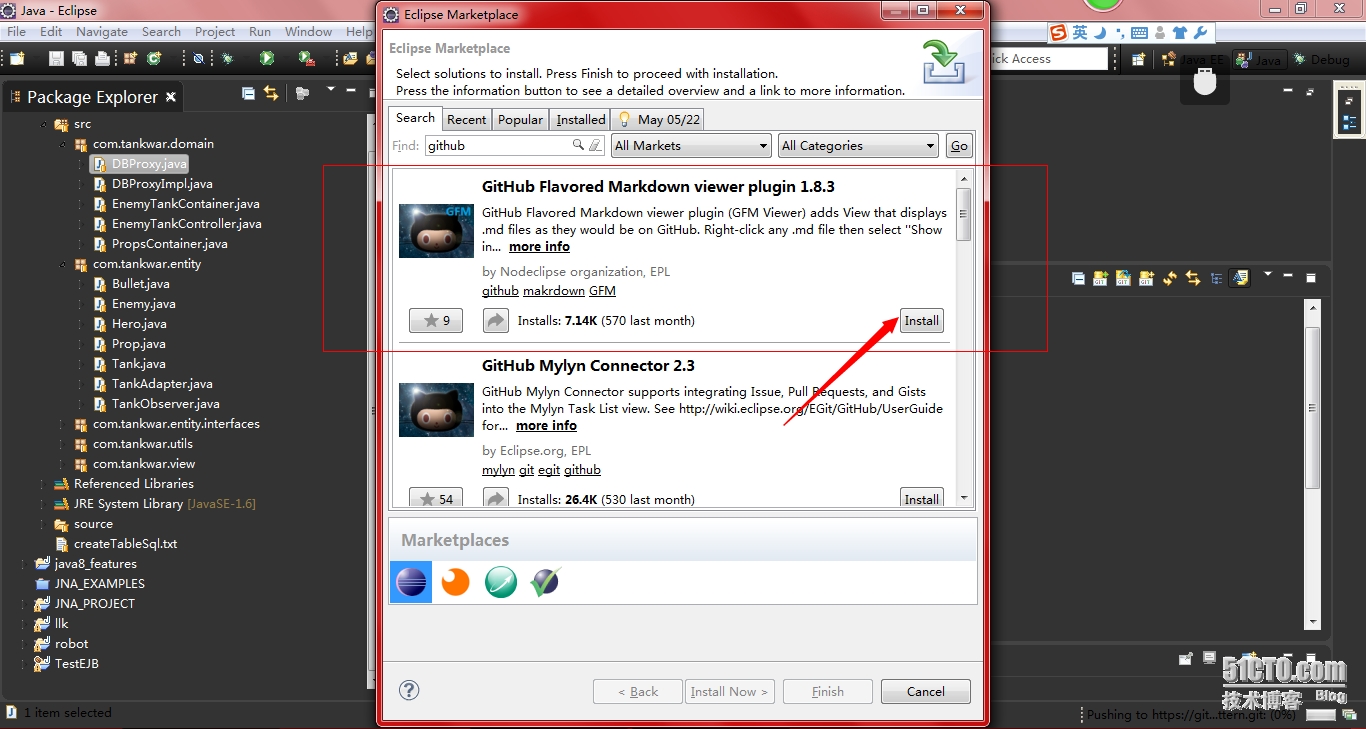Collapse the src folder node
The width and height of the screenshot is (1366, 729).
pyautogui.click(x=44, y=124)
